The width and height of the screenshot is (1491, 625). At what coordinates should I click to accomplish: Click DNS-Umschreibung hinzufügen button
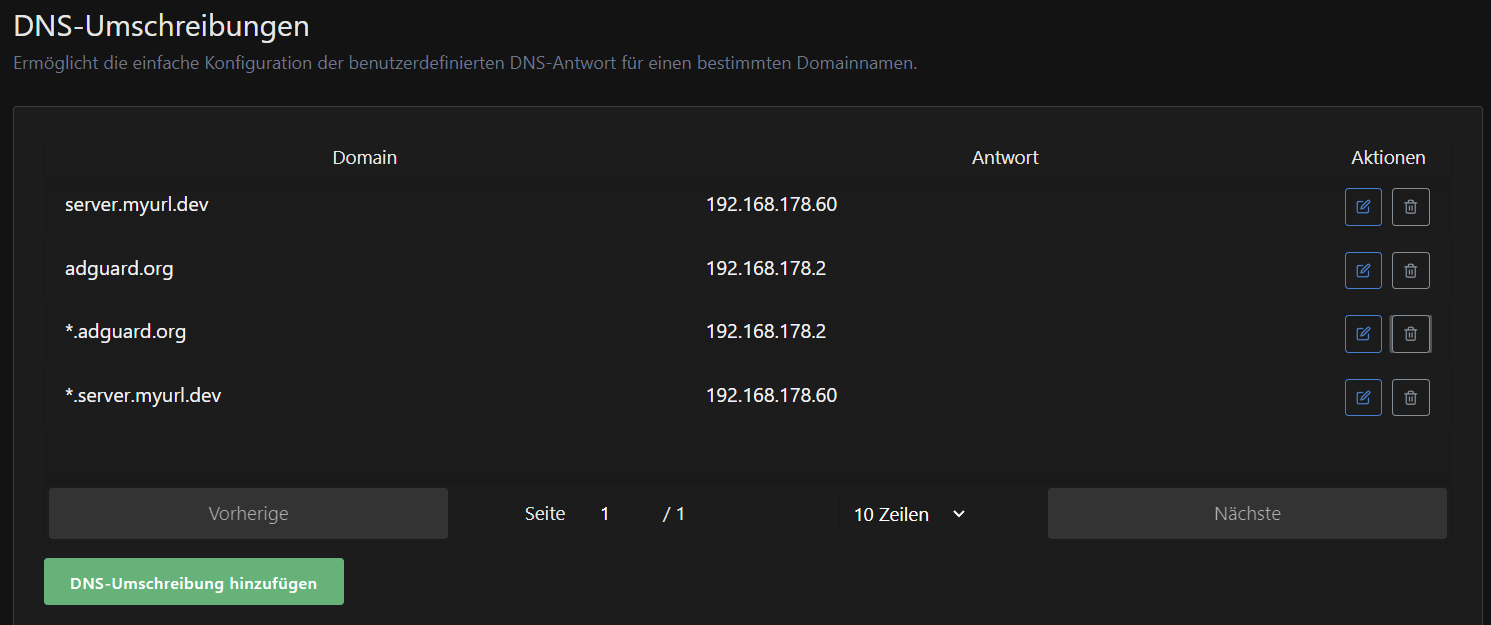194,582
